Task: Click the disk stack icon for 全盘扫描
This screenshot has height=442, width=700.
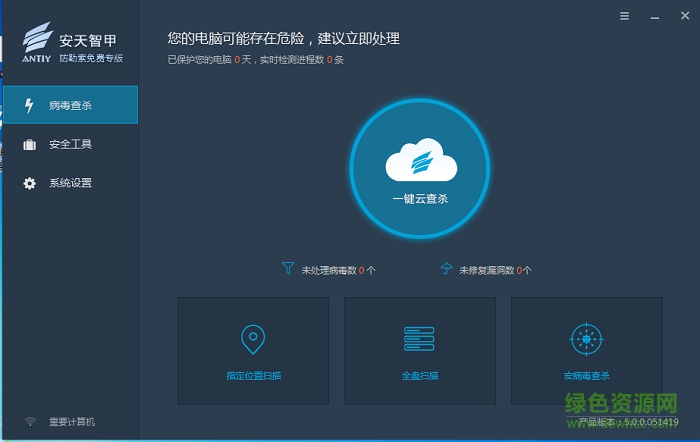Action: coord(419,339)
